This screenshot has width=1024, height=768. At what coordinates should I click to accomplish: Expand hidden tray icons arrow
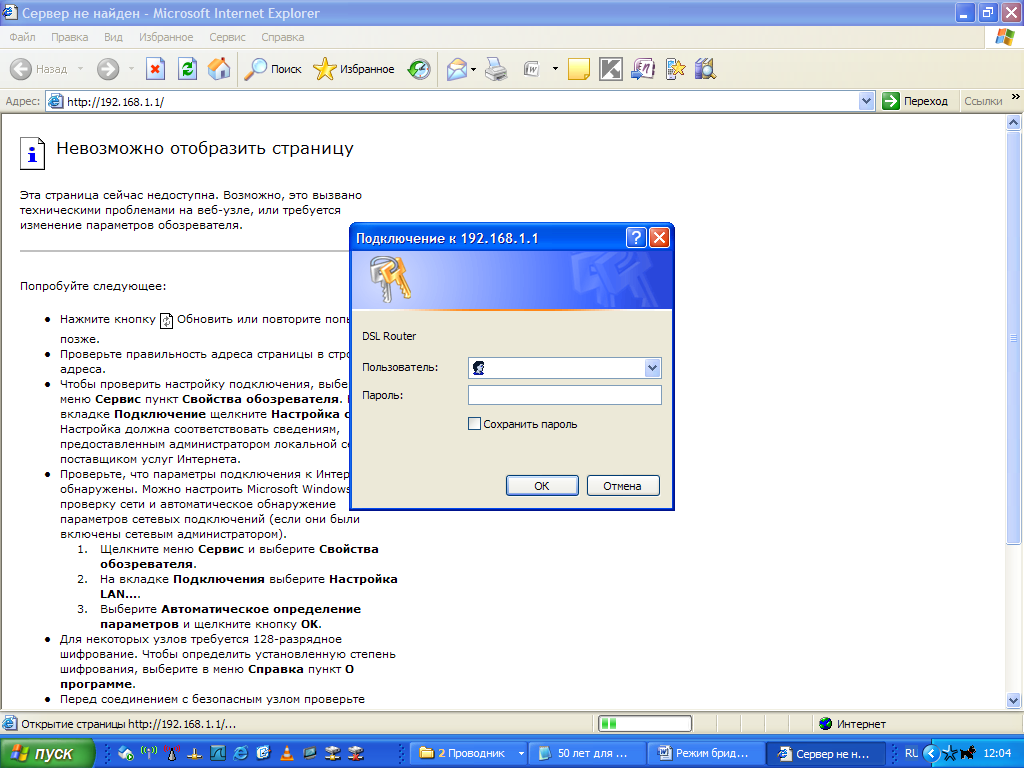(931, 754)
